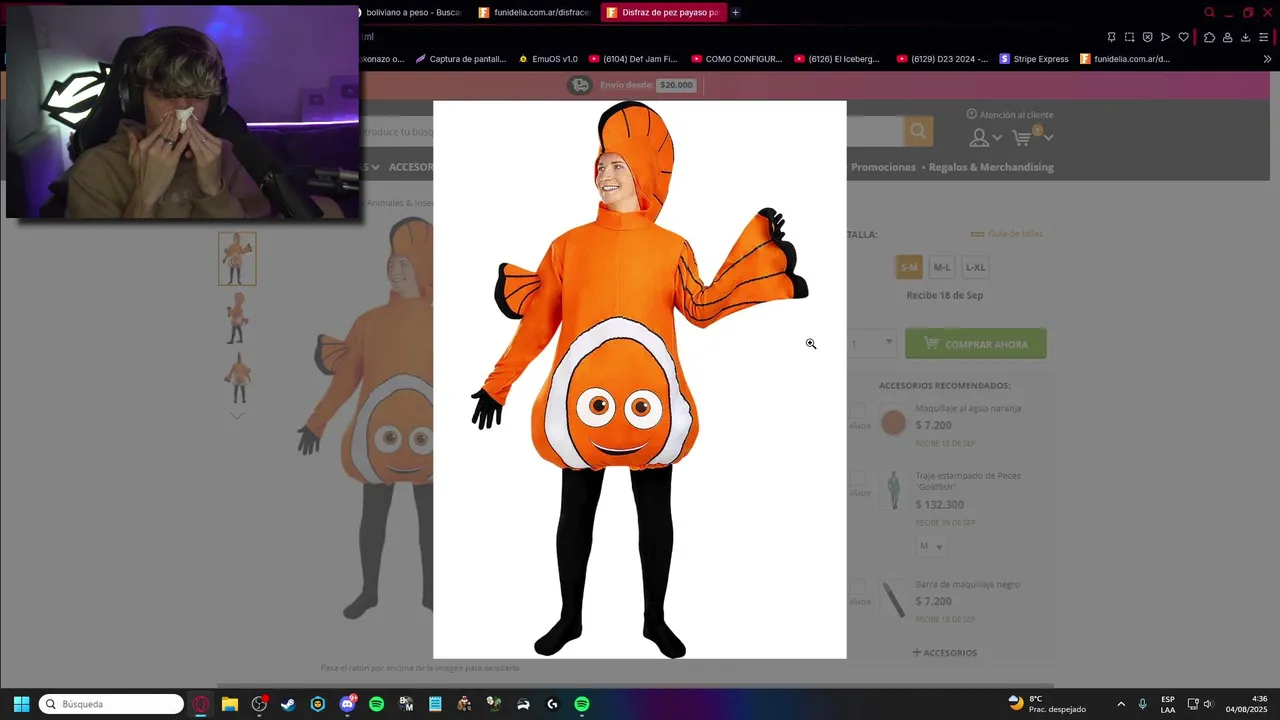Screen dimensions: 1280x720
Task: Open '(6126) El Iceberg...' bookmark
Action: click(x=837, y=59)
